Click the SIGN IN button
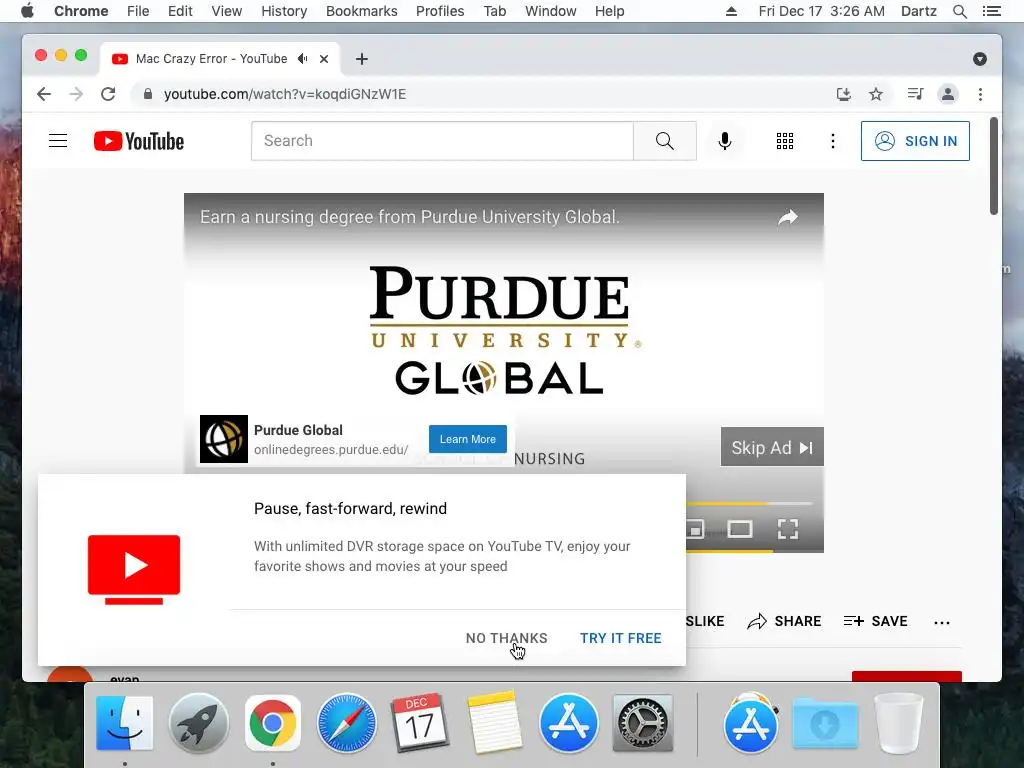 915,141
